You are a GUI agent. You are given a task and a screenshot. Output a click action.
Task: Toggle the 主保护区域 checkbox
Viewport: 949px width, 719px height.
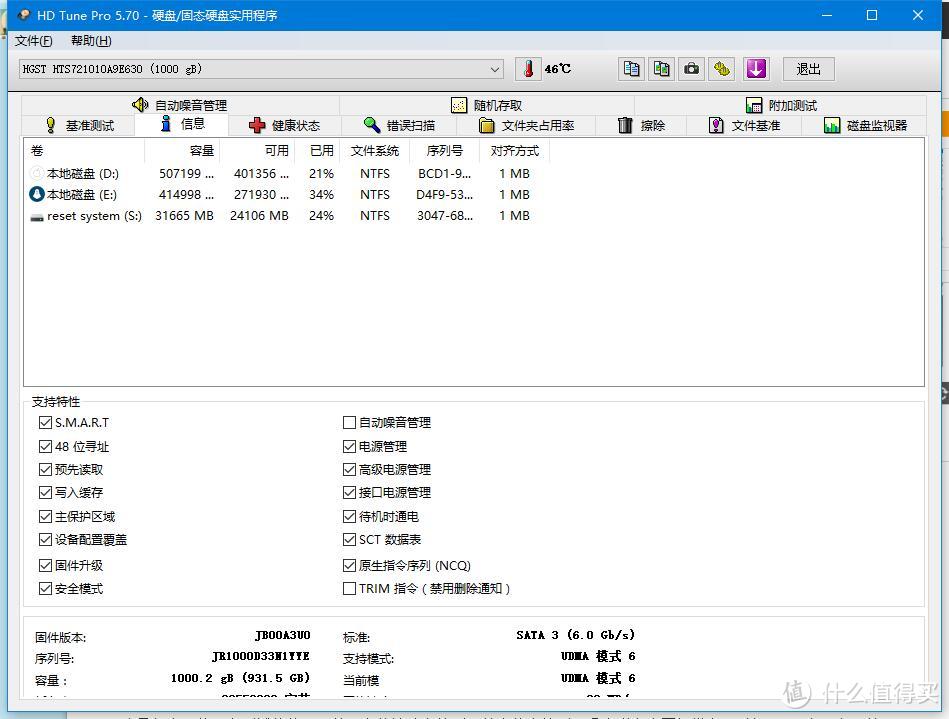45,516
